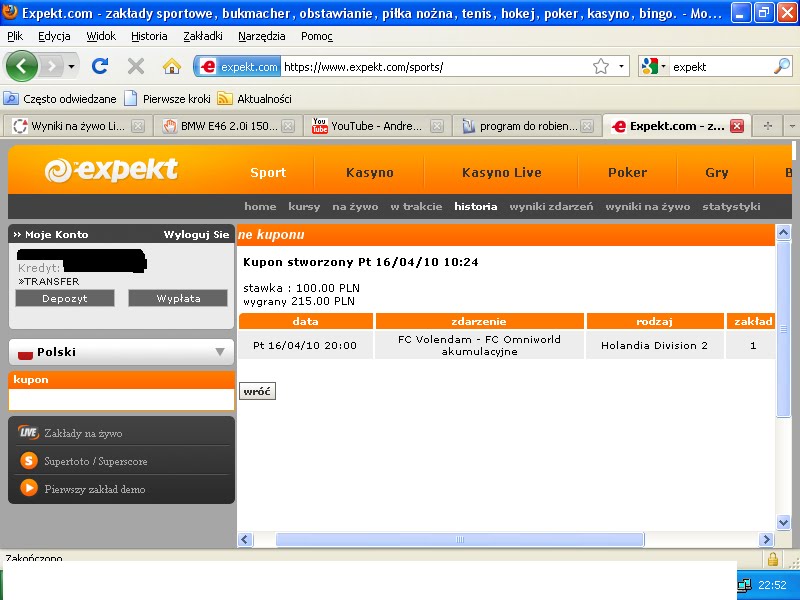The width and height of the screenshot is (800, 600).
Task: Close the program do robienia tab
Action: [x=587, y=126]
